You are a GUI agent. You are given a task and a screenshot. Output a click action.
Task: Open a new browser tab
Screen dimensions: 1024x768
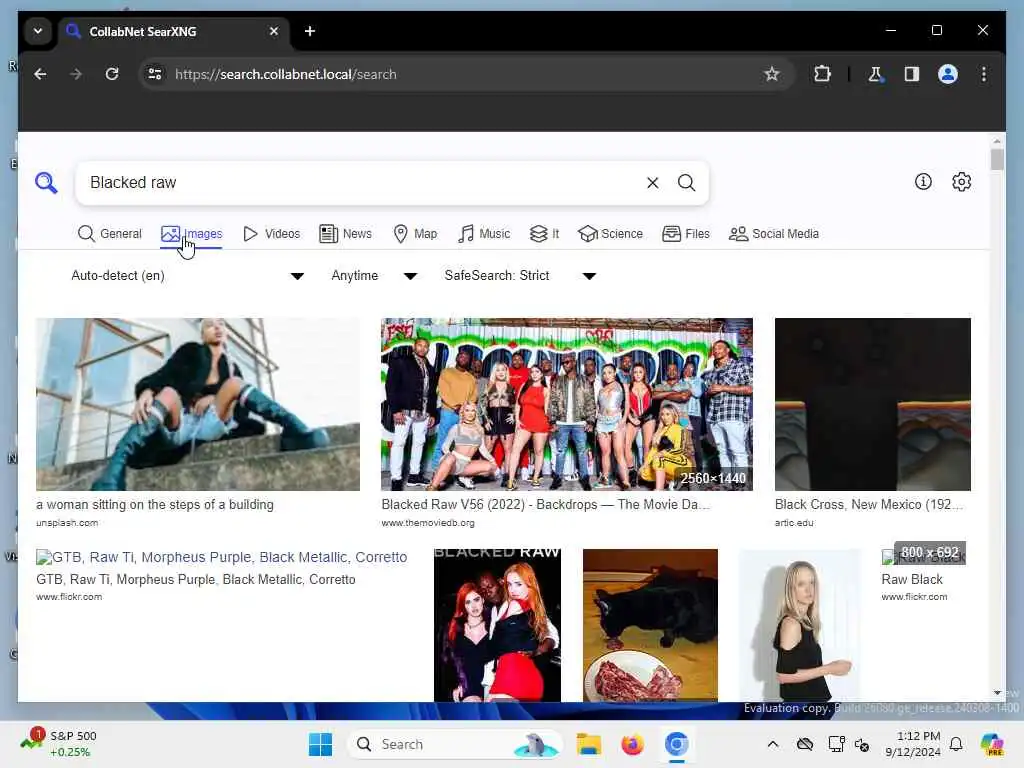tap(310, 31)
